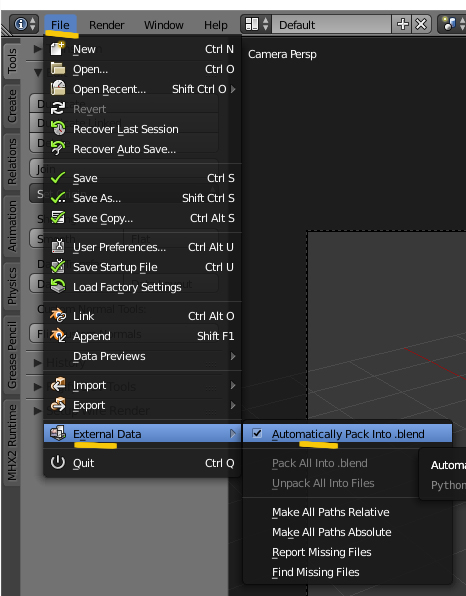Switch to the Grease Pencil tab
Viewport: 466px width, 596px height.
point(11,354)
